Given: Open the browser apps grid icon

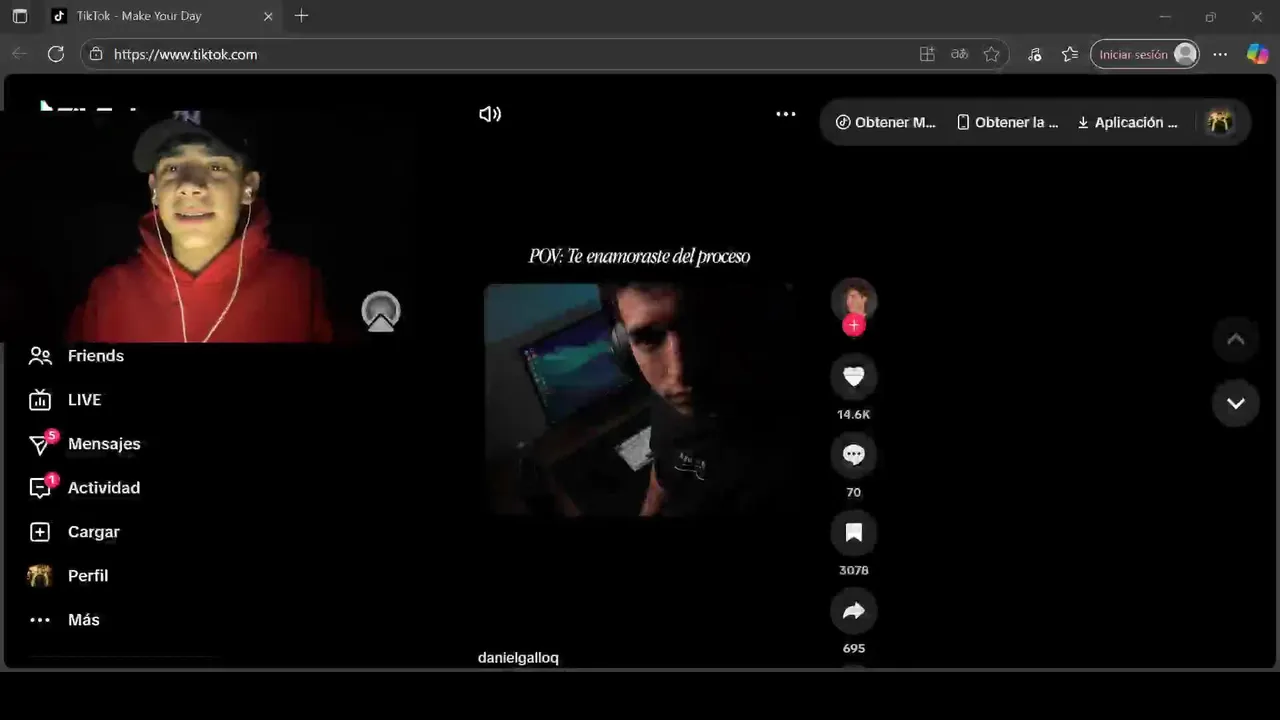Looking at the screenshot, I should [x=927, y=54].
